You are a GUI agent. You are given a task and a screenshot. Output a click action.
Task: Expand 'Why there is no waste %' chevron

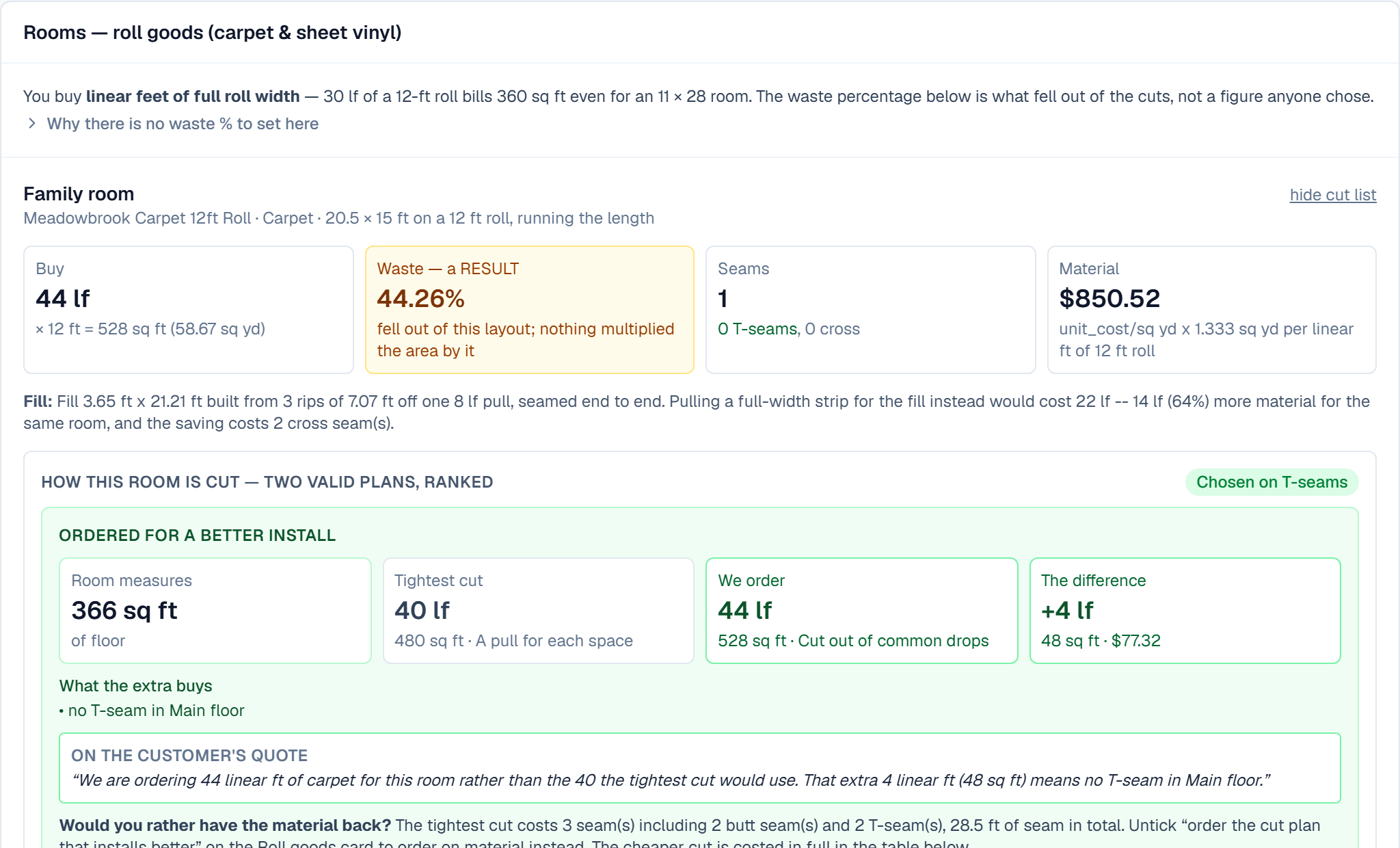pos(31,124)
